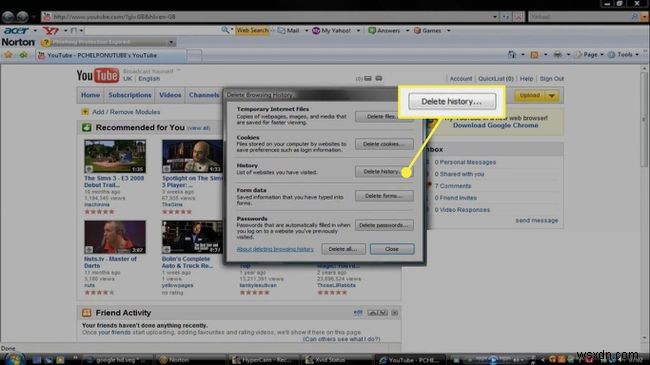The image size is (650, 365).
Task: Open YouTube Videos tab
Action: pos(170,95)
